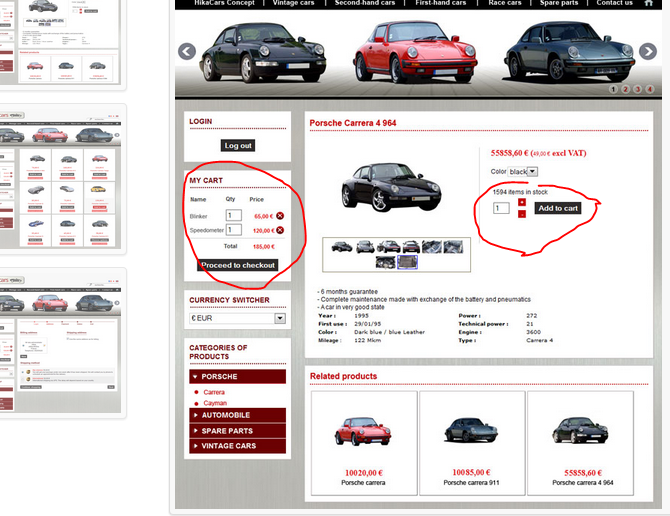Open Race cars menu item
Screen dimensions: 670x516
point(505,3)
